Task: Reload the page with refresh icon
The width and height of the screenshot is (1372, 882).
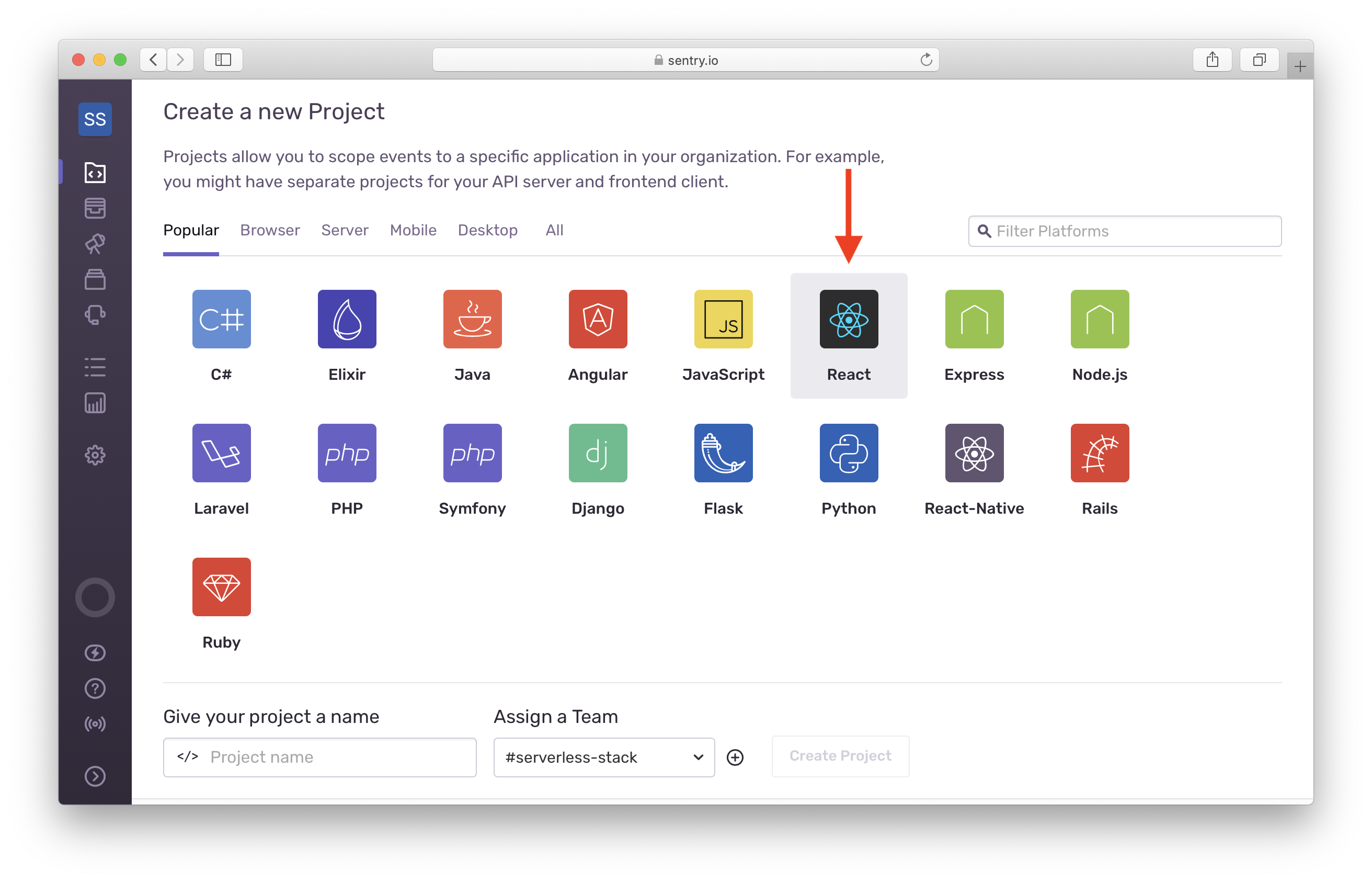Action: tap(926, 60)
